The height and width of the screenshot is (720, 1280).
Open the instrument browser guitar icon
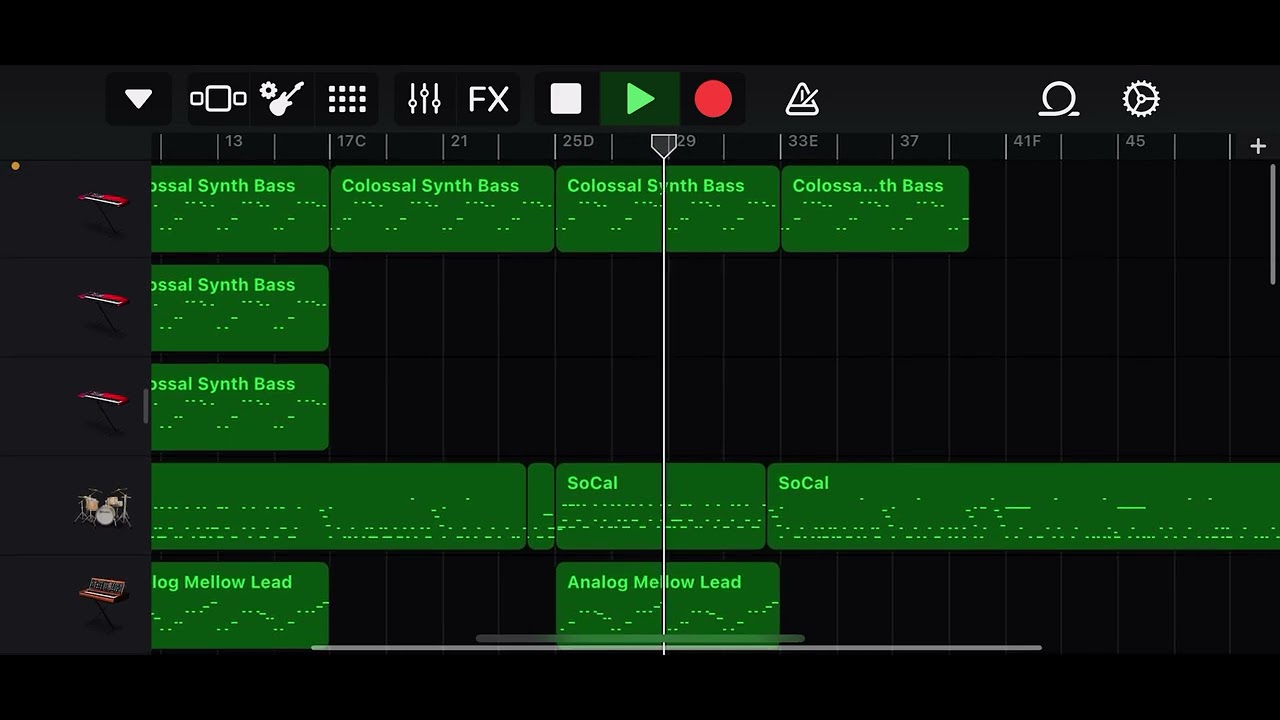pyautogui.click(x=281, y=99)
